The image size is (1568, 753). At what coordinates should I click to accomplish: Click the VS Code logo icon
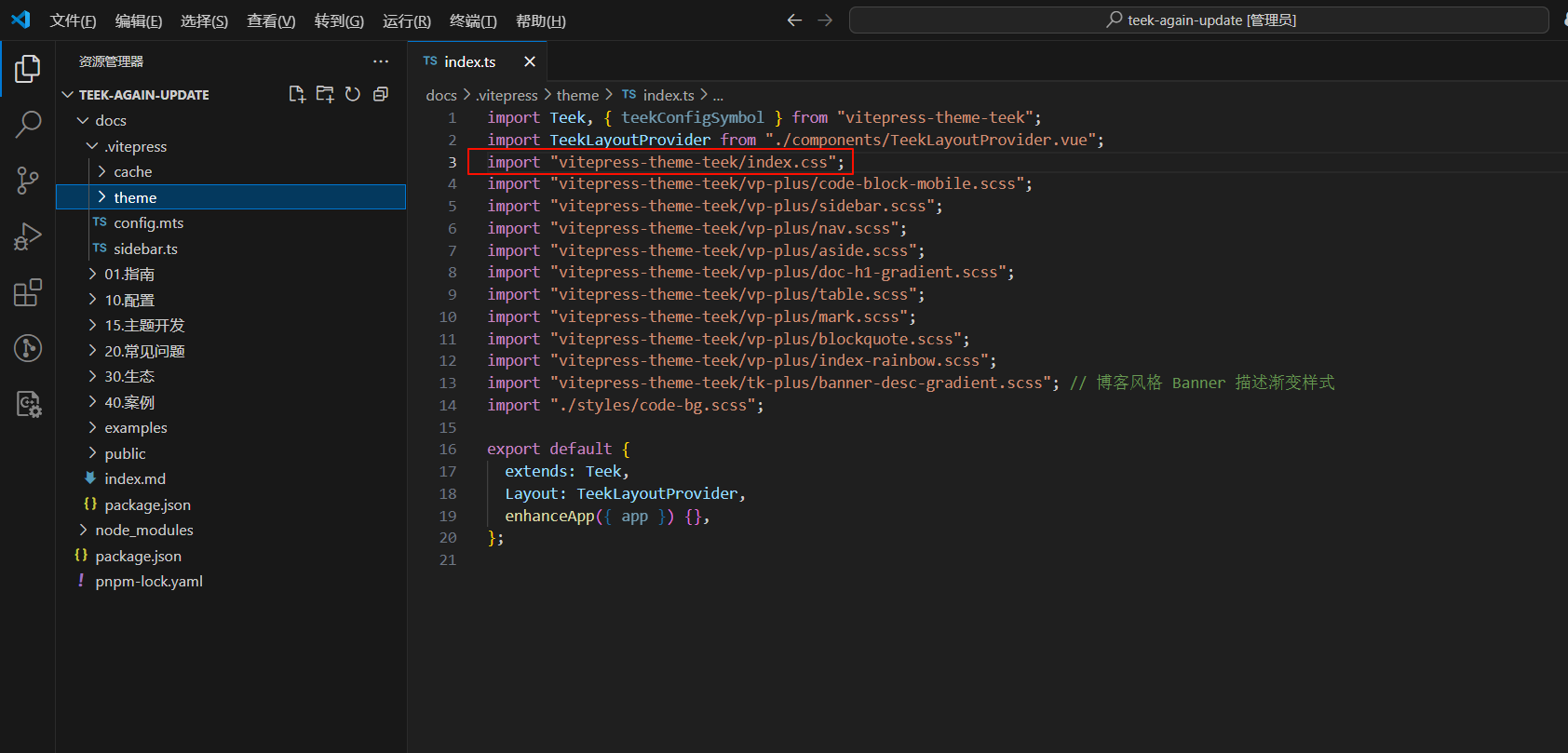click(x=20, y=20)
